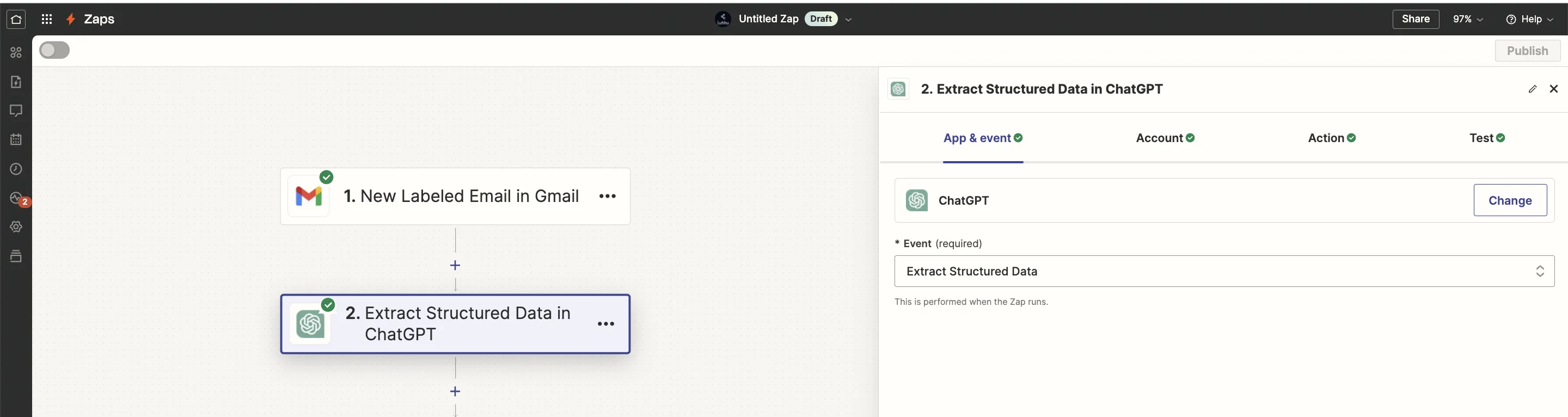The width and height of the screenshot is (1568, 417).
Task: Switch to the Test tab
Action: (1486, 138)
